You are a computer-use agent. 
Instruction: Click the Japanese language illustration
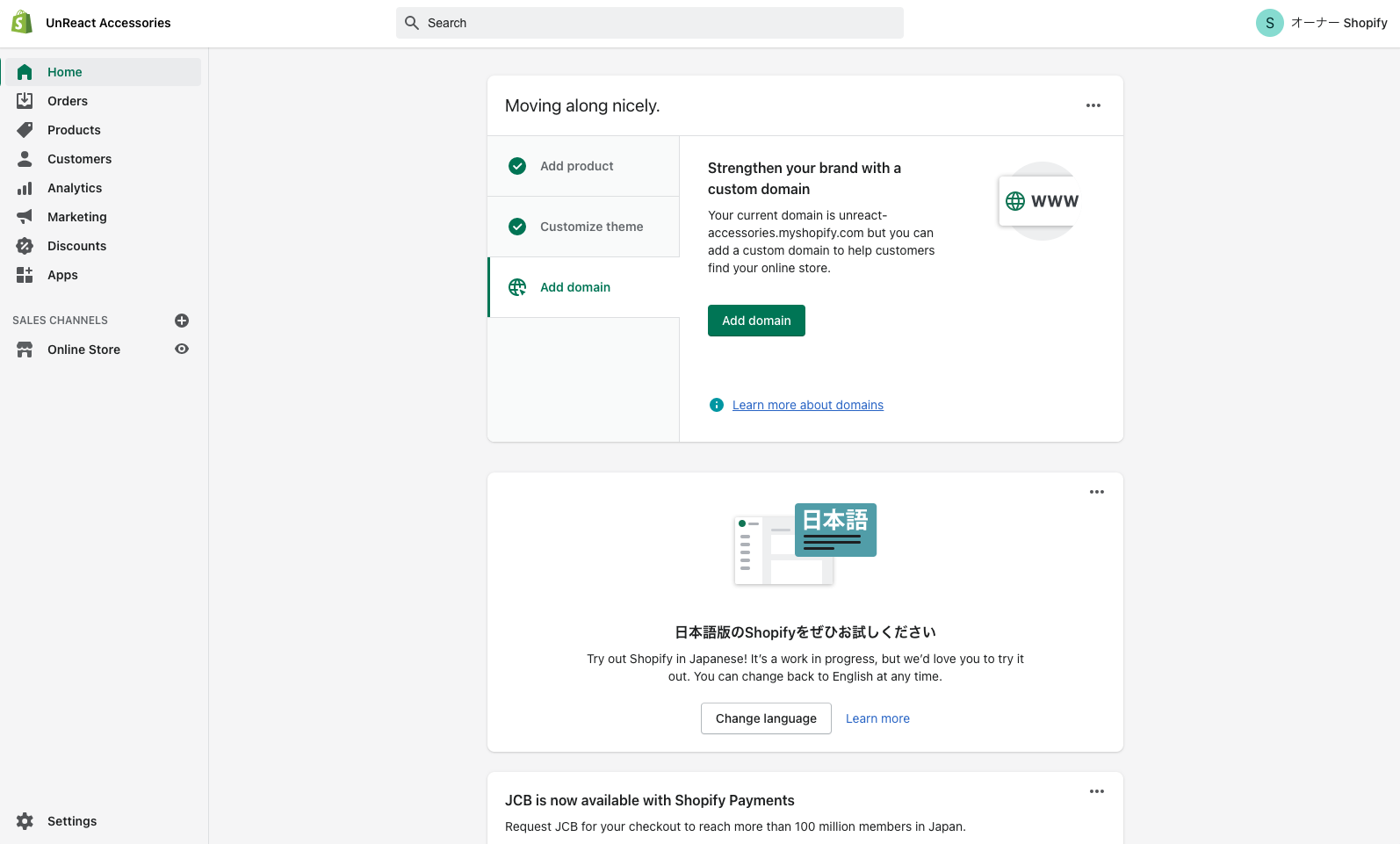(805, 544)
